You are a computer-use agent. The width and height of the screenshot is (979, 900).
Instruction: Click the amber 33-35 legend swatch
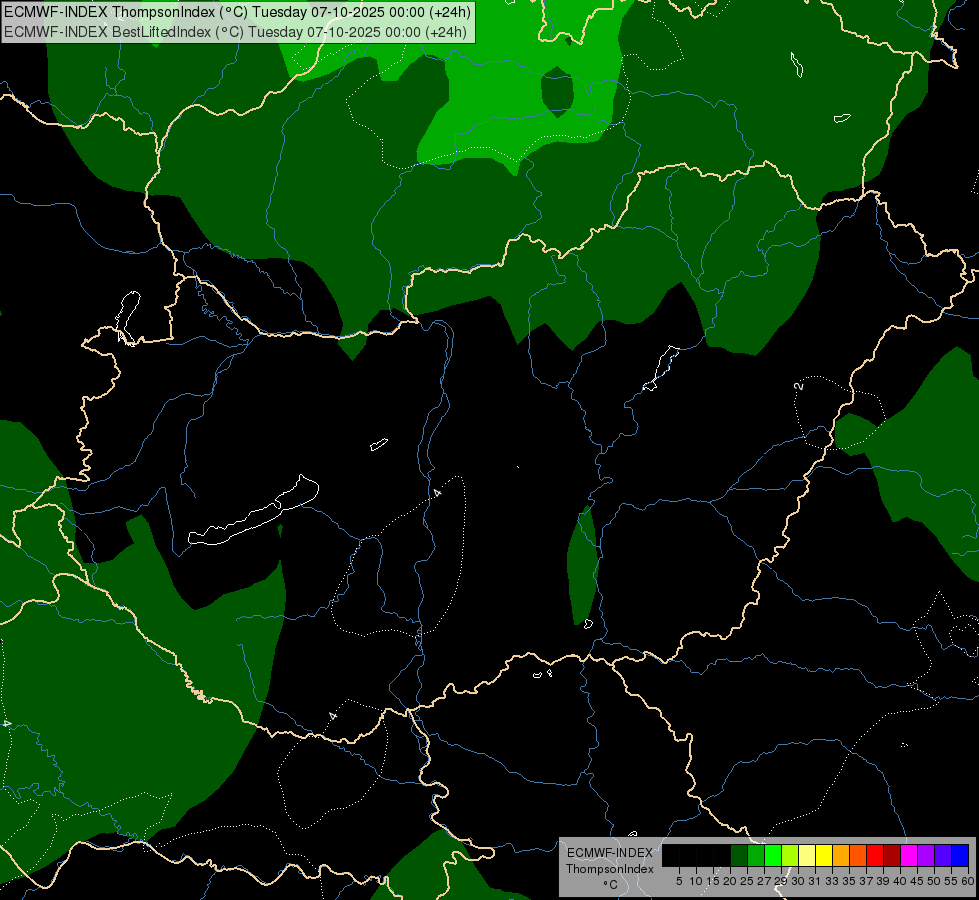click(841, 855)
